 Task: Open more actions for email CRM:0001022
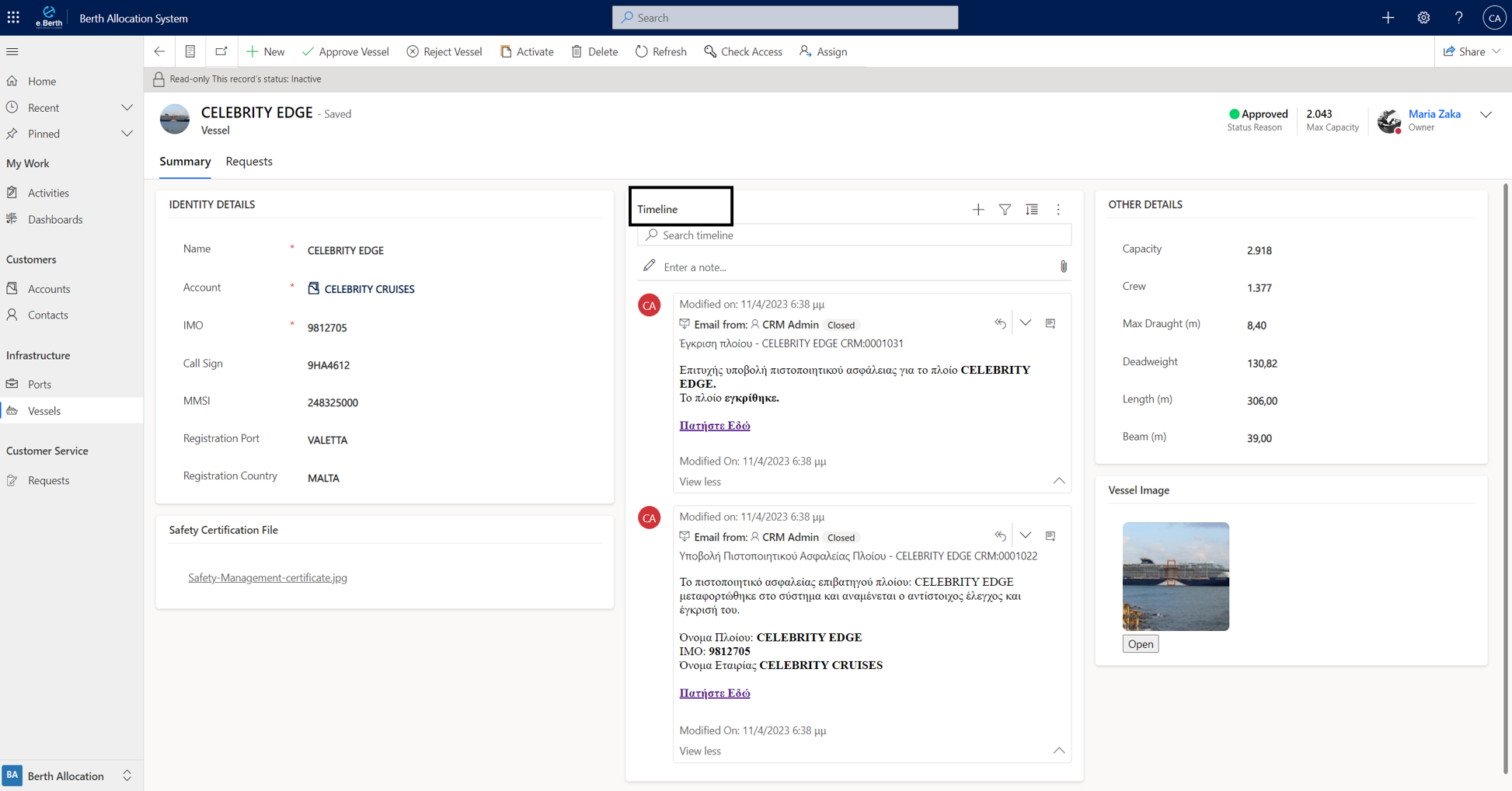(x=1026, y=535)
